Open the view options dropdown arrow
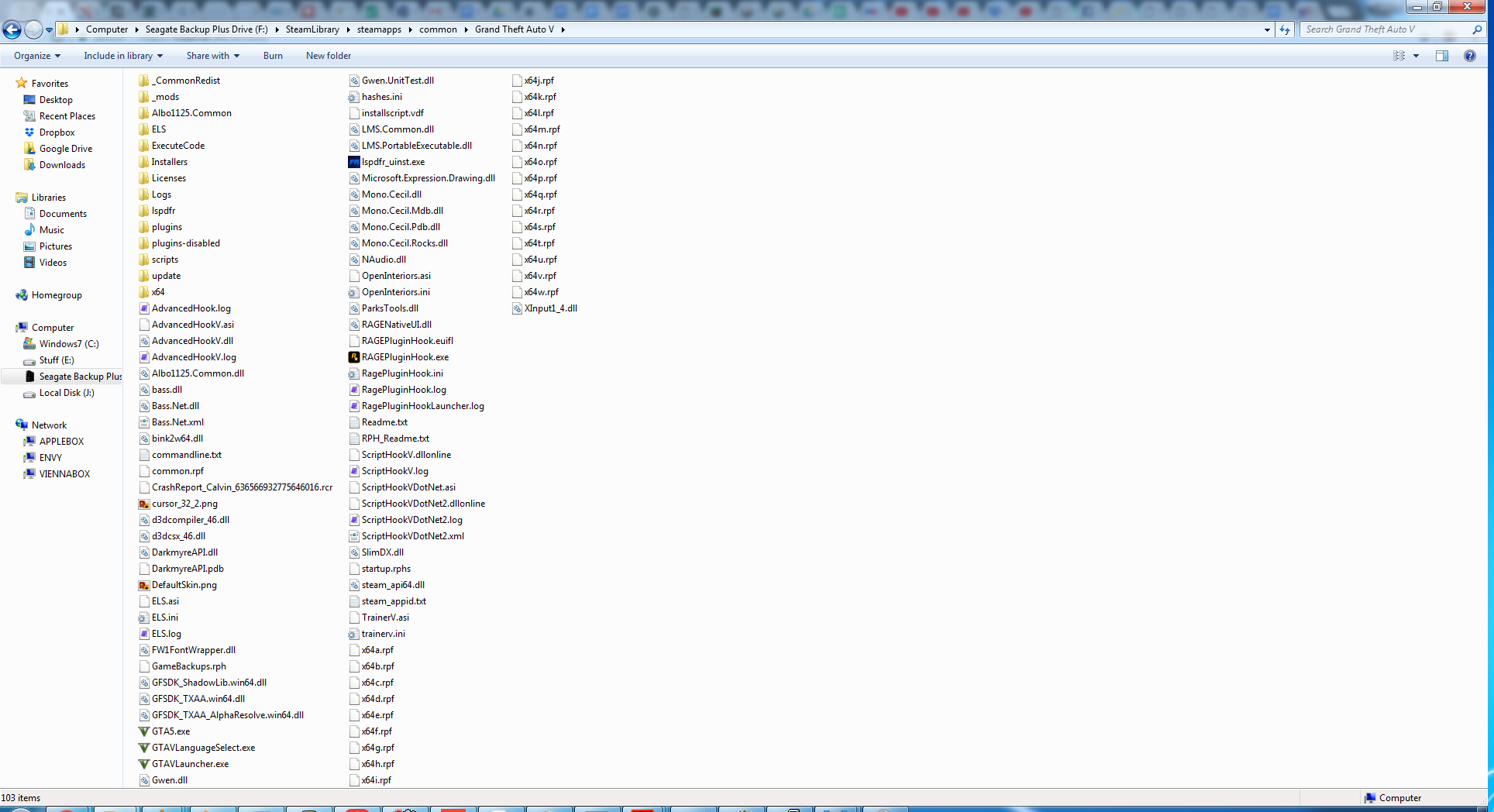This screenshot has height=812, width=1494. (x=1416, y=56)
